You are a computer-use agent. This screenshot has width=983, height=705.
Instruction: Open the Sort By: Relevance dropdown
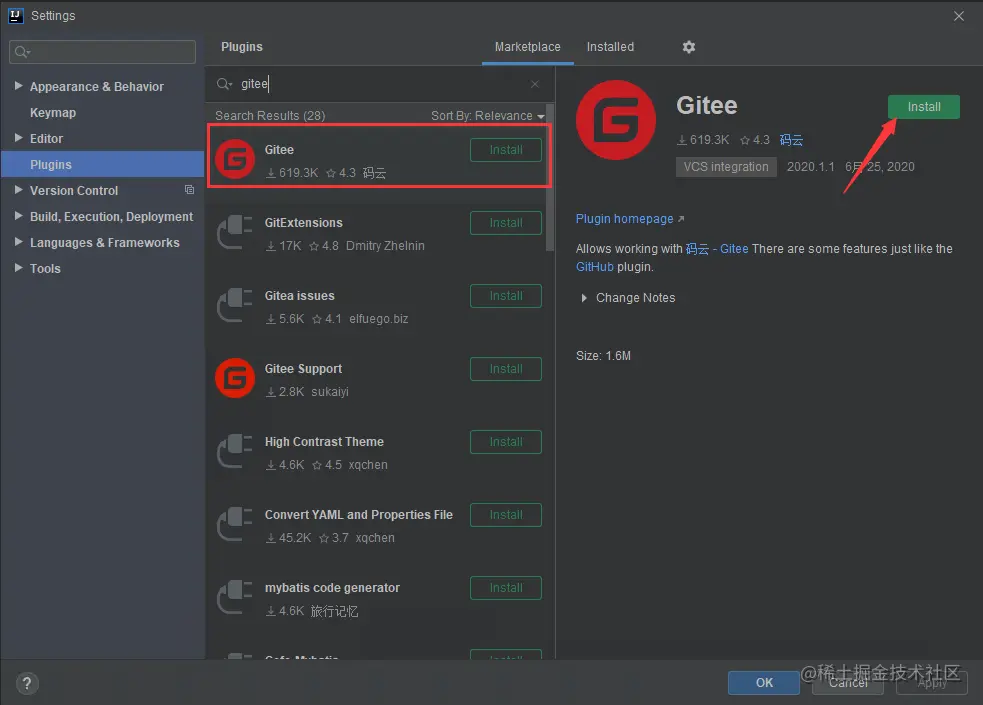coord(488,116)
